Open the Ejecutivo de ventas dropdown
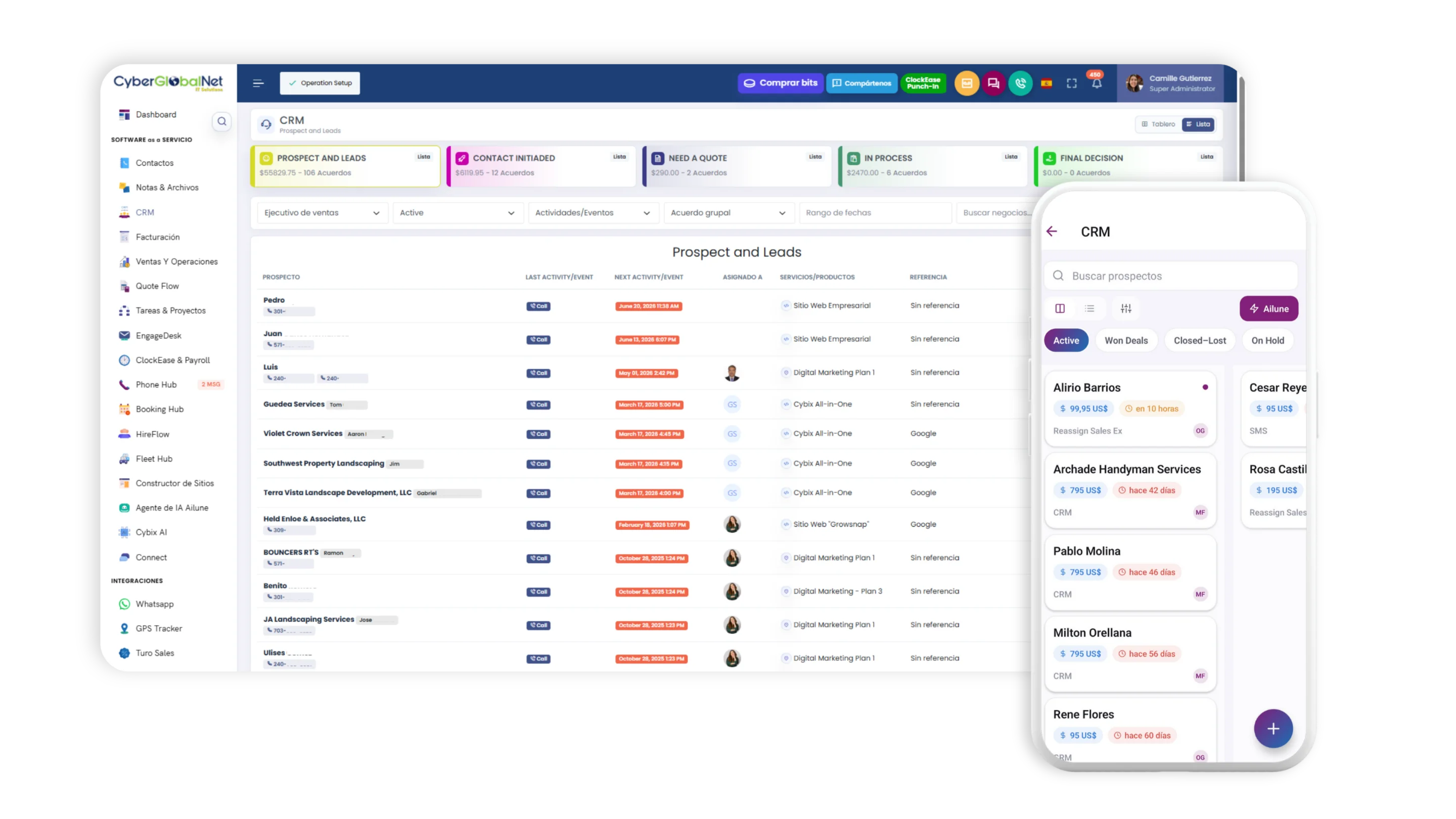 pos(322,212)
